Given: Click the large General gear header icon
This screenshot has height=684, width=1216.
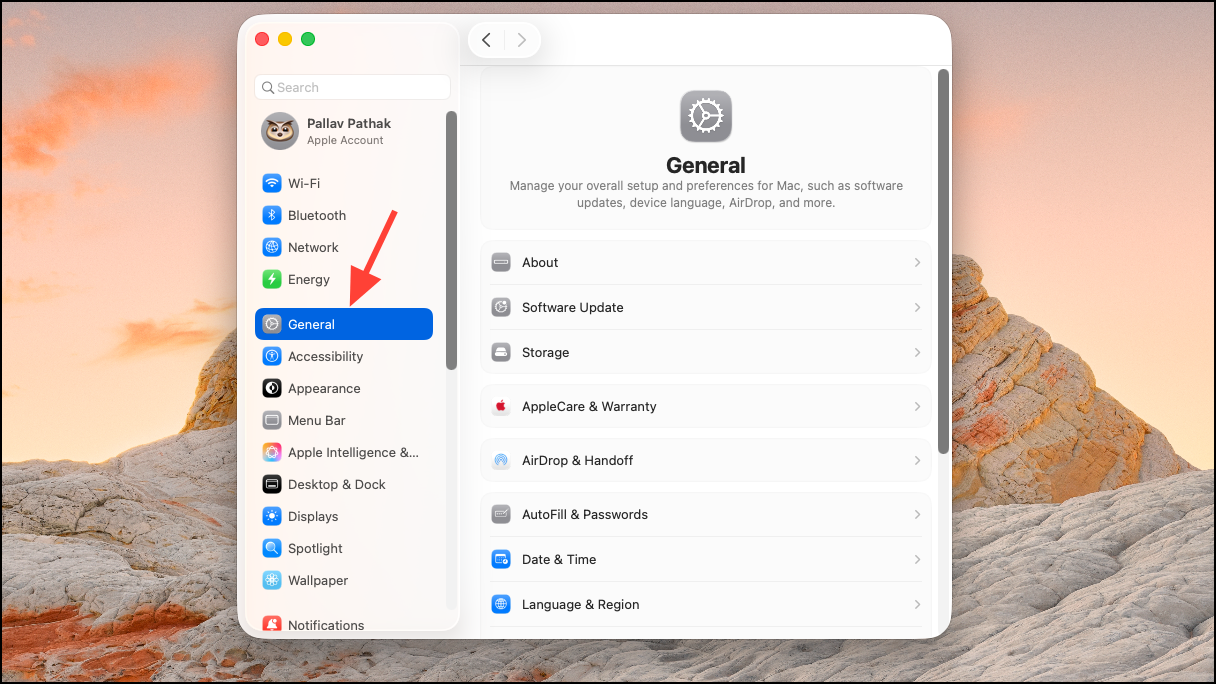Looking at the screenshot, I should coord(706,116).
